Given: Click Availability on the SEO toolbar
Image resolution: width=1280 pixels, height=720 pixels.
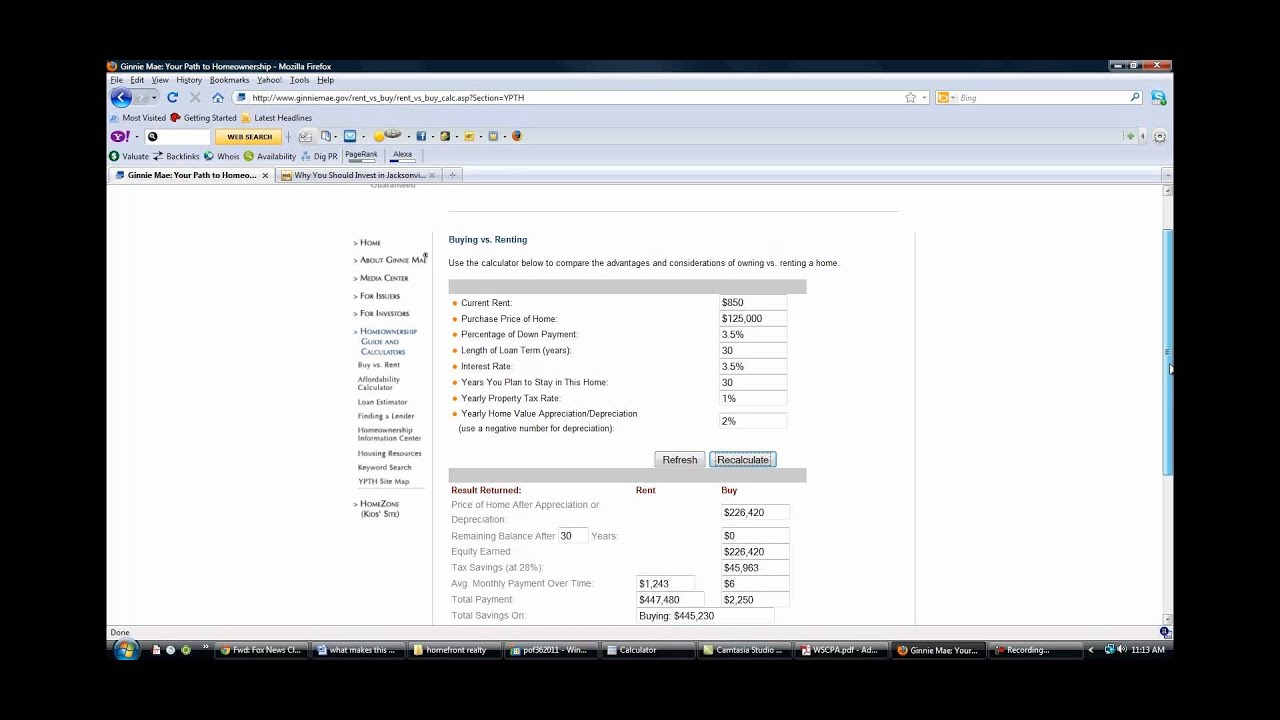Looking at the screenshot, I should click(x=270, y=156).
